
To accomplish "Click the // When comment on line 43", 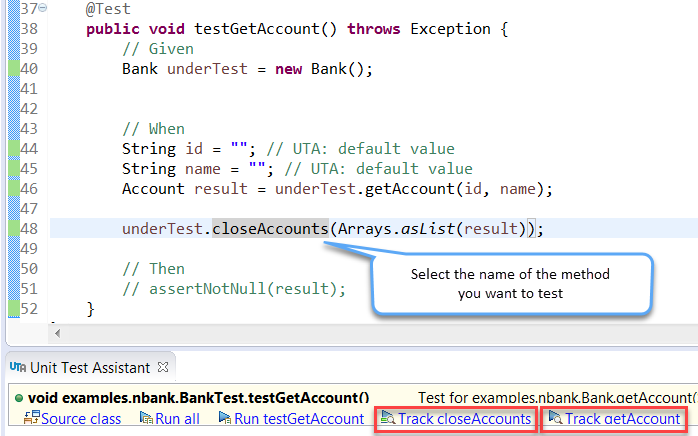I will (153, 129).
